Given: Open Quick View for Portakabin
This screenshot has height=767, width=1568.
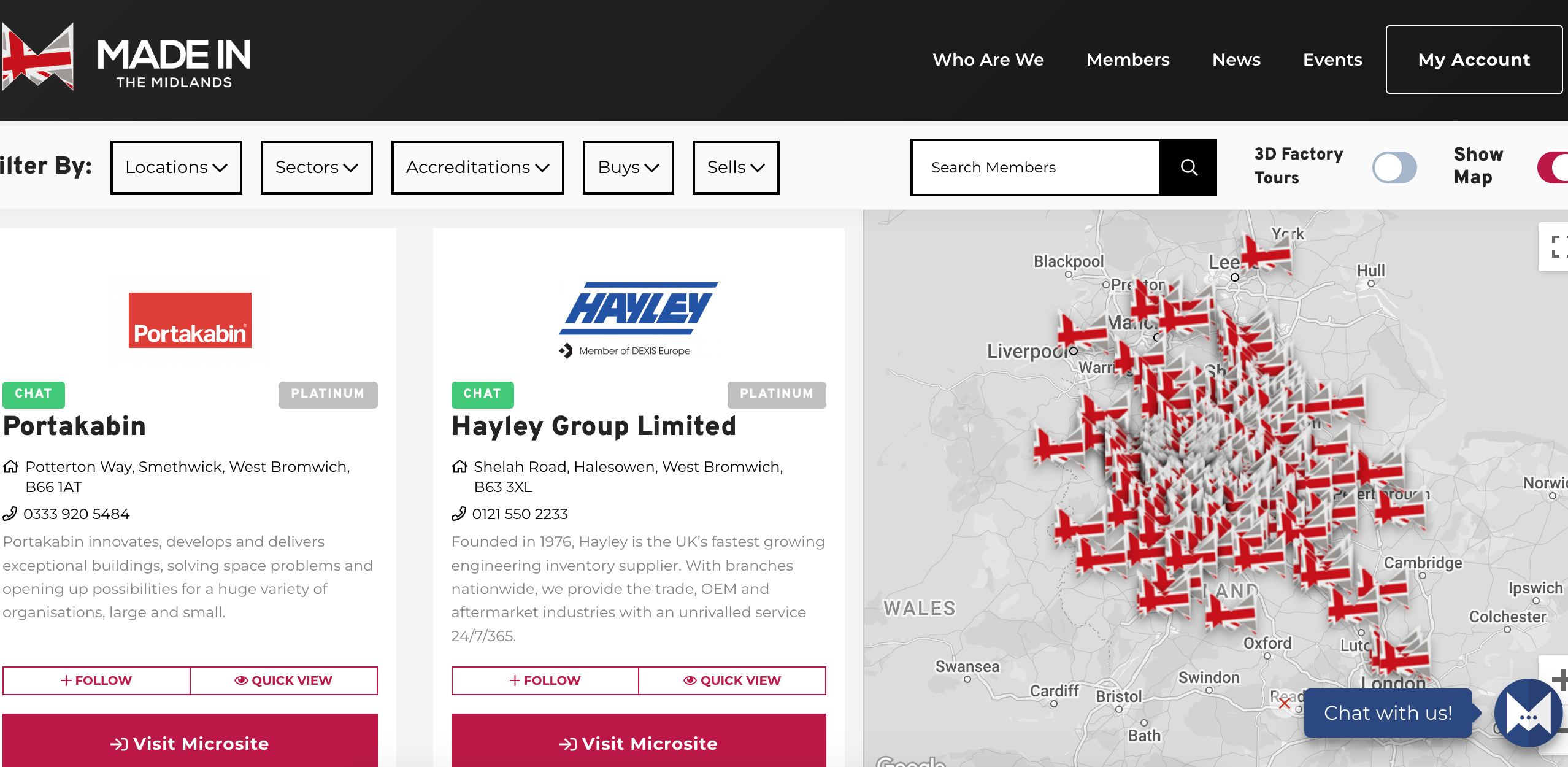Looking at the screenshot, I should 283,680.
